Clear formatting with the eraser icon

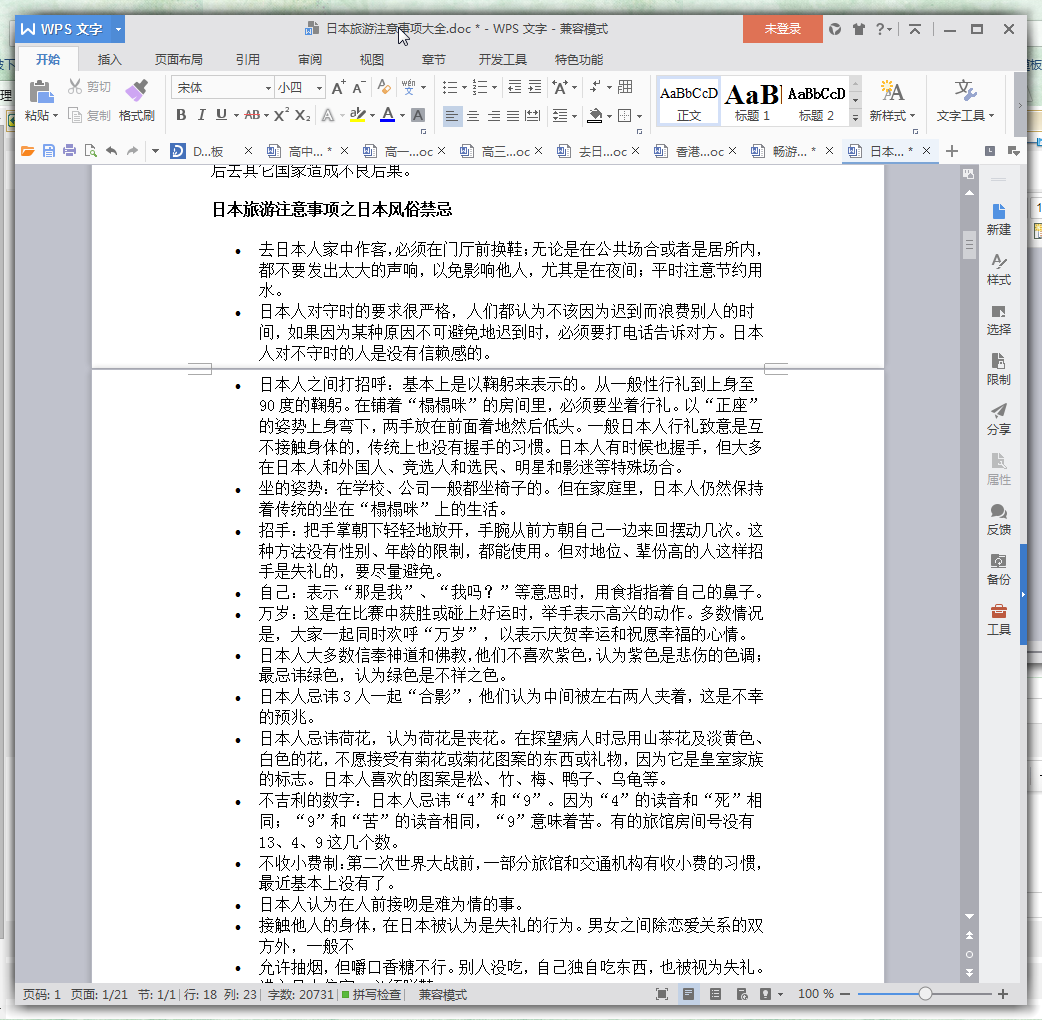coord(383,87)
